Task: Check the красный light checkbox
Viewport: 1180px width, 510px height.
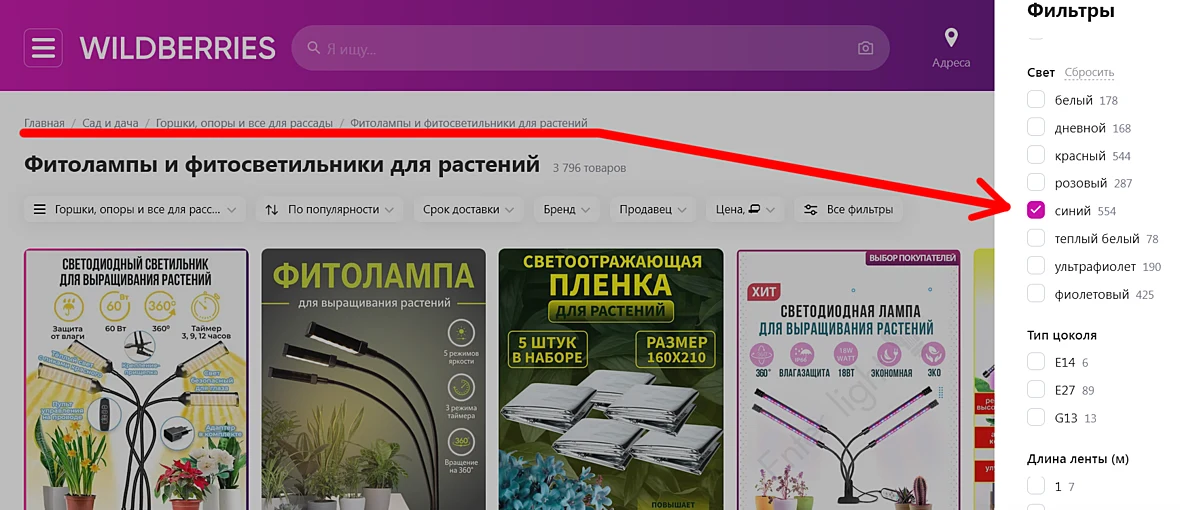Action: coord(1036,156)
